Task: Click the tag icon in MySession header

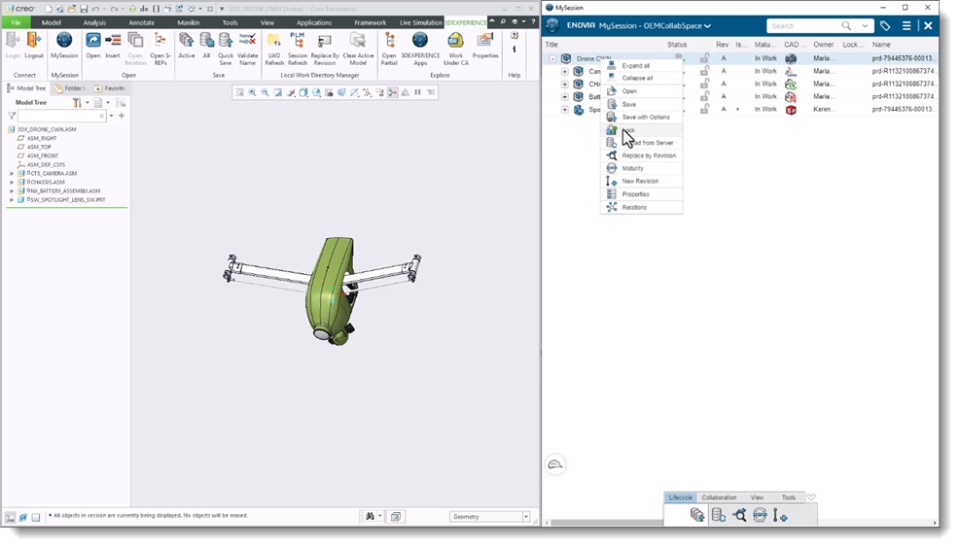Action: pyautogui.click(x=885, y=26)
